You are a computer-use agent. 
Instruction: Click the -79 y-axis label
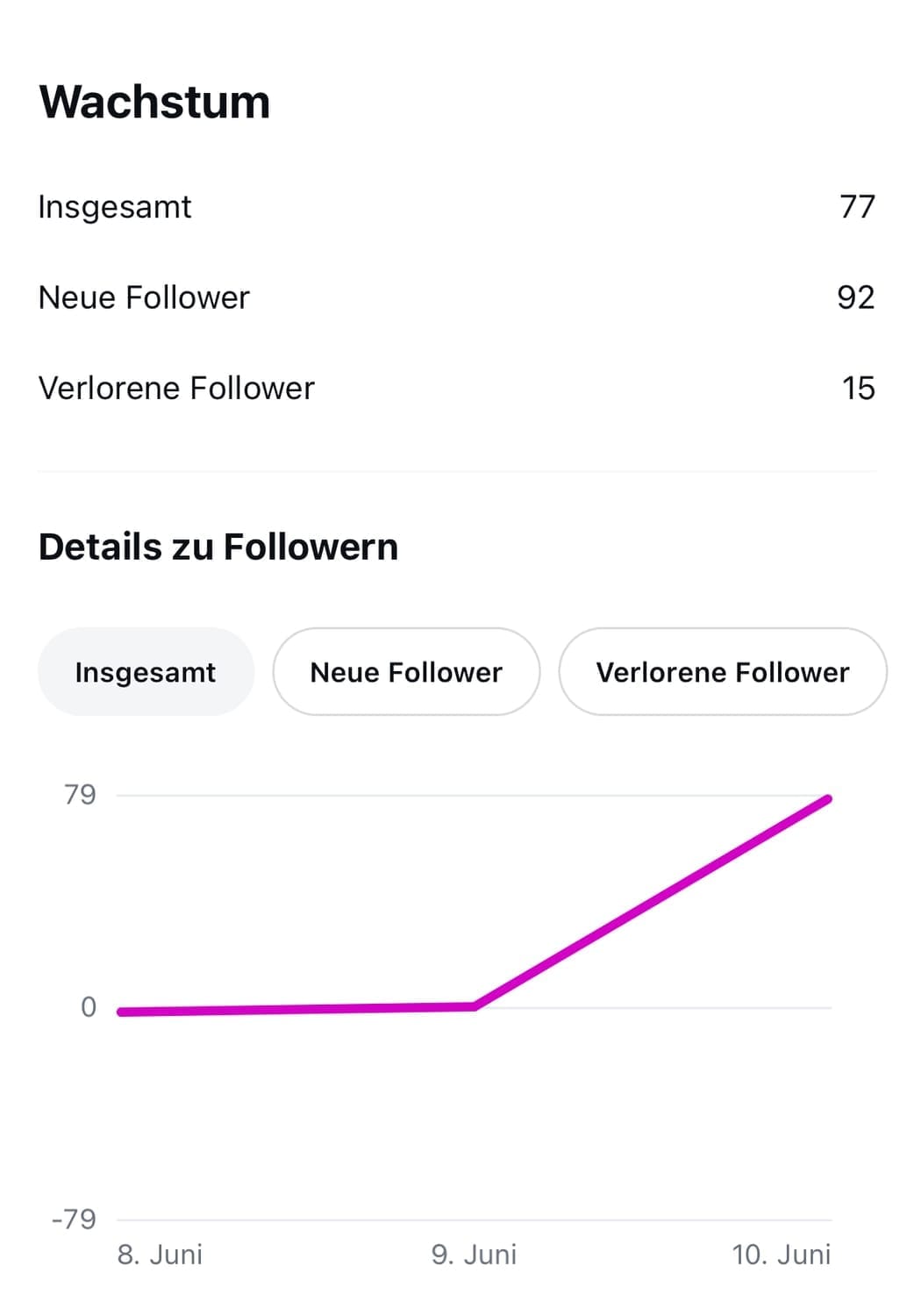pos(74,1219)
